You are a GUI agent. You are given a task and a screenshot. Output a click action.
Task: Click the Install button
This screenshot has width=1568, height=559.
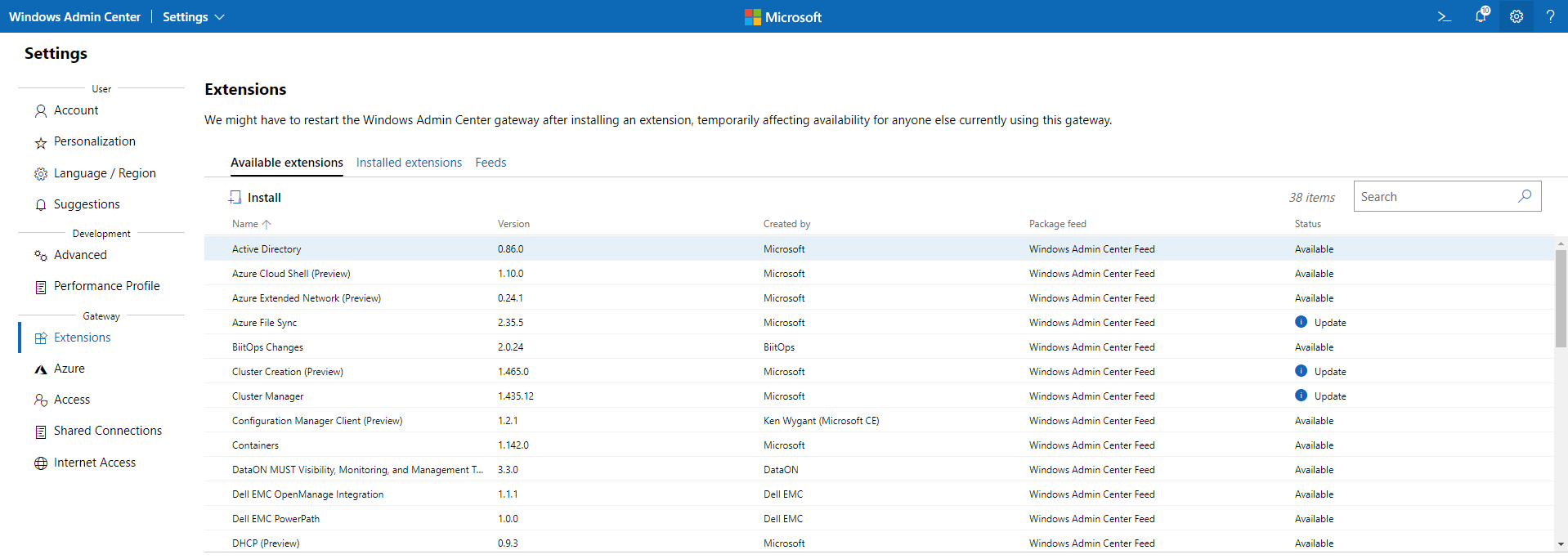coord(255,198)
